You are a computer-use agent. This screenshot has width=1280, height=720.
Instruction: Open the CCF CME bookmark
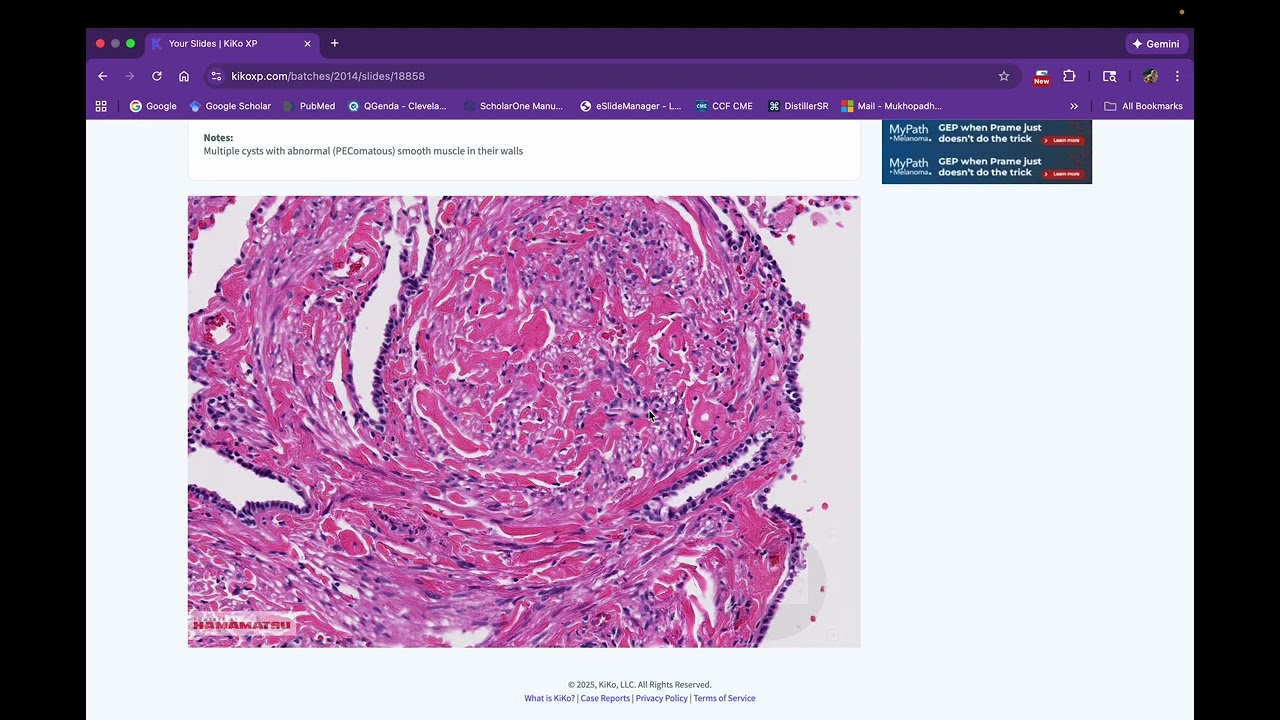click(x=724, y=106)
